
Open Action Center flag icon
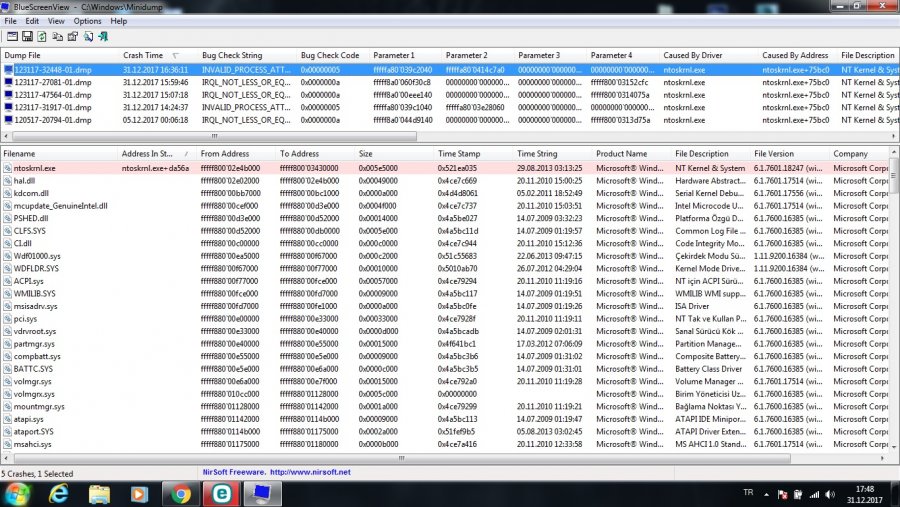click(782, 494)
